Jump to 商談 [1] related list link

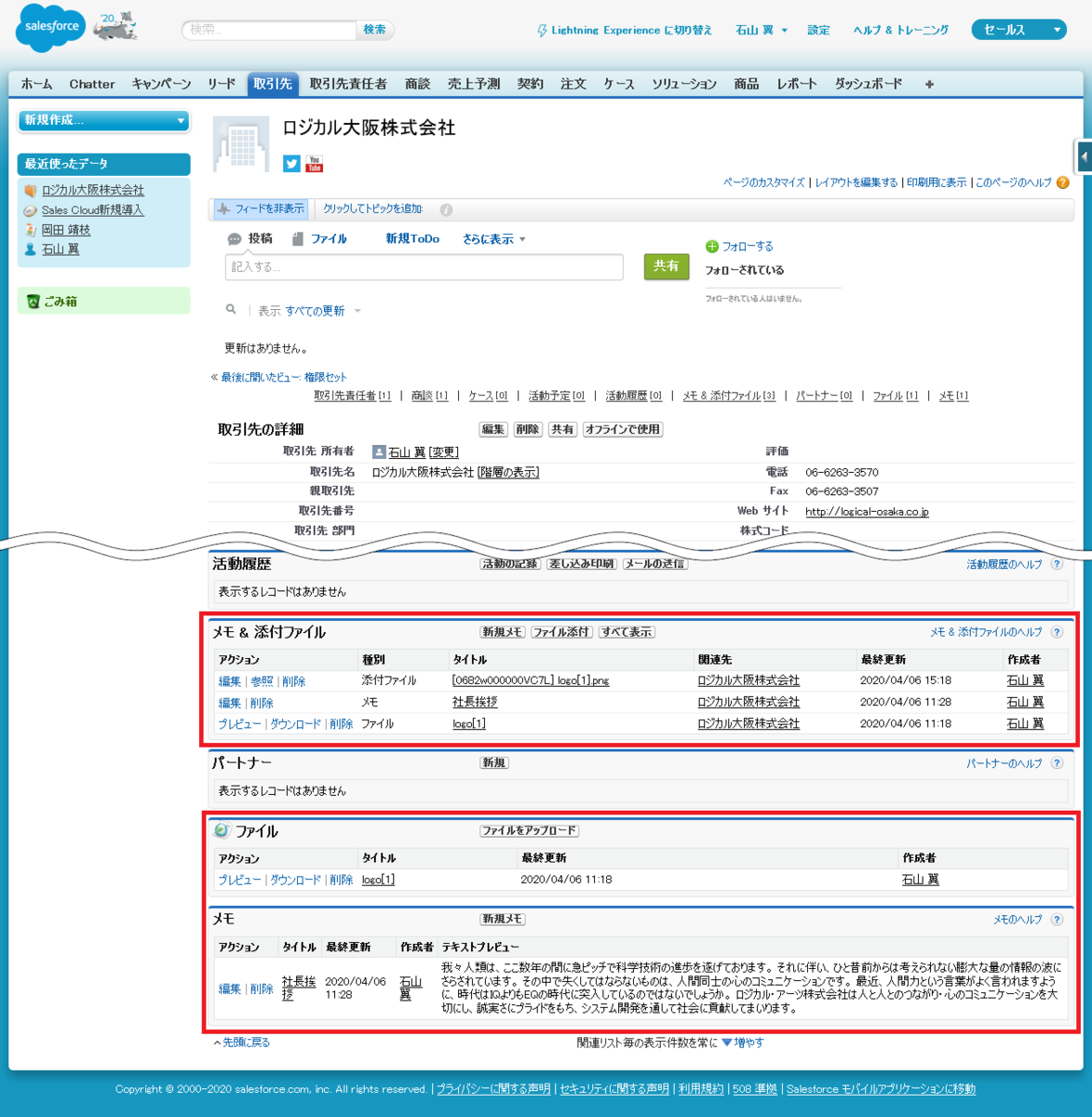[x=430, y=396]
